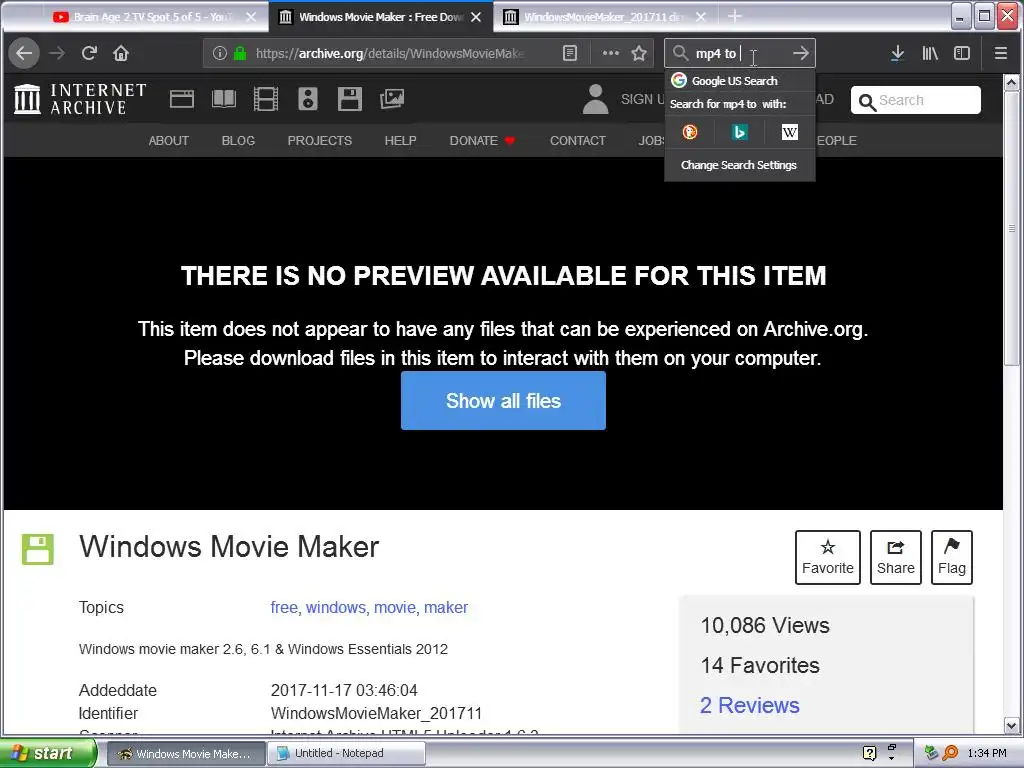Image resolution: width=1024 pixels, height=768 pixels.
Task: Open the 2 Reviews link
Action: [750, 705]
